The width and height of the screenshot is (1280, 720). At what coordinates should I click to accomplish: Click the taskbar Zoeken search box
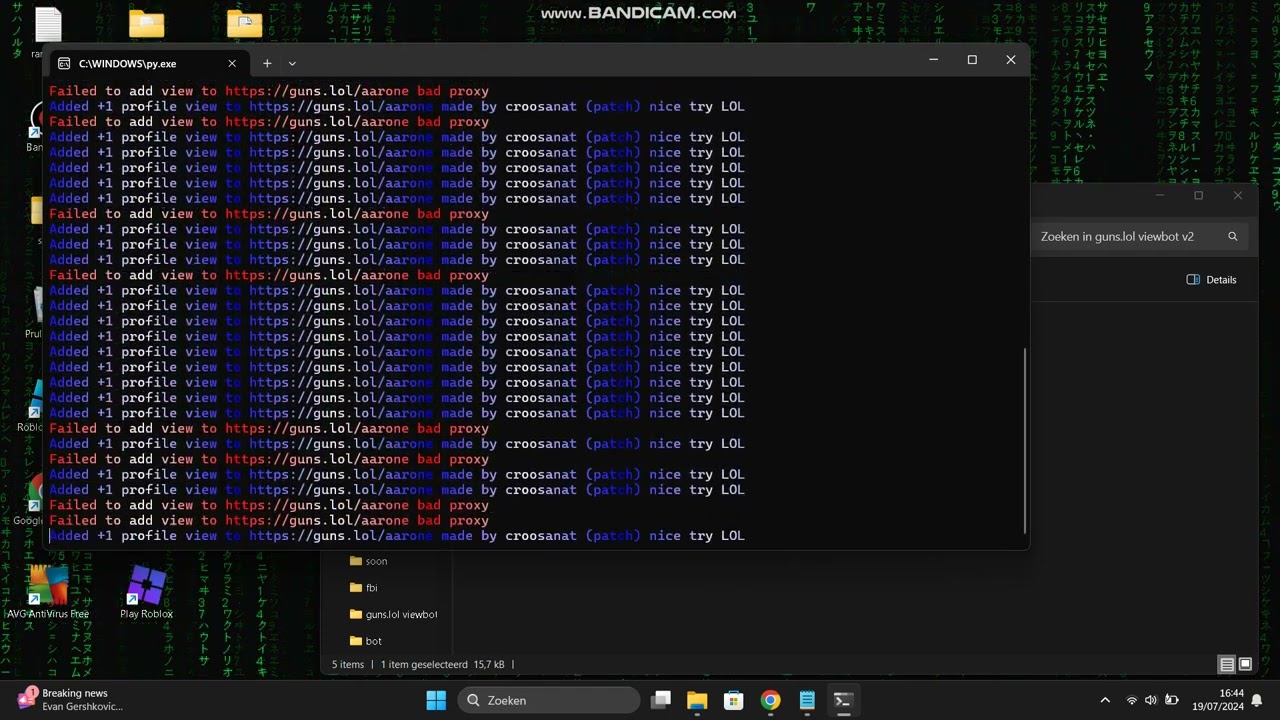549,700
